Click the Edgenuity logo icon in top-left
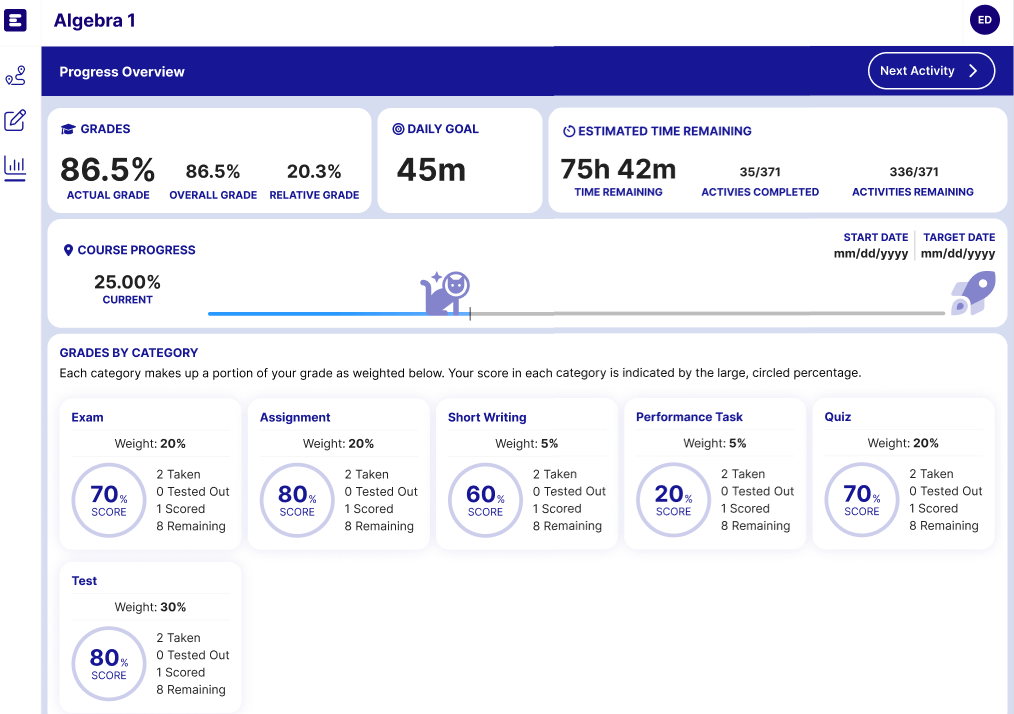The height and width of the screenshot is (714, 1014). (x=16, y=20)
